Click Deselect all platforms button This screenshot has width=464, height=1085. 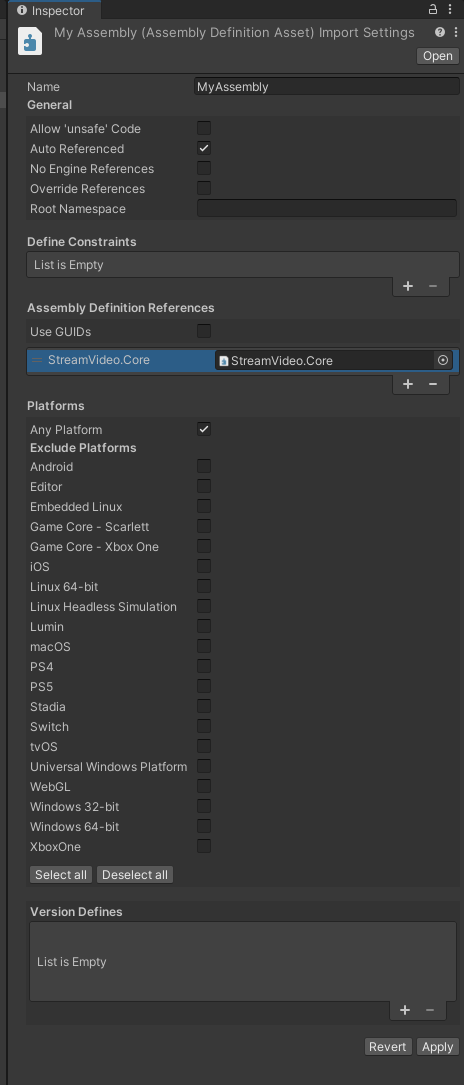pos(135,875)
